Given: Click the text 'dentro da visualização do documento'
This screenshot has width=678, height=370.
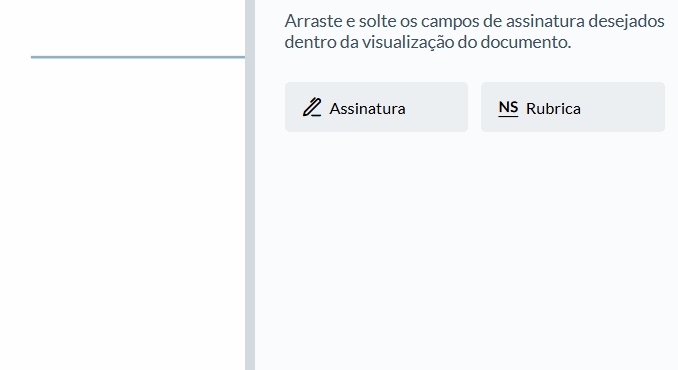Looking at the screenshot, I should 428,42.
